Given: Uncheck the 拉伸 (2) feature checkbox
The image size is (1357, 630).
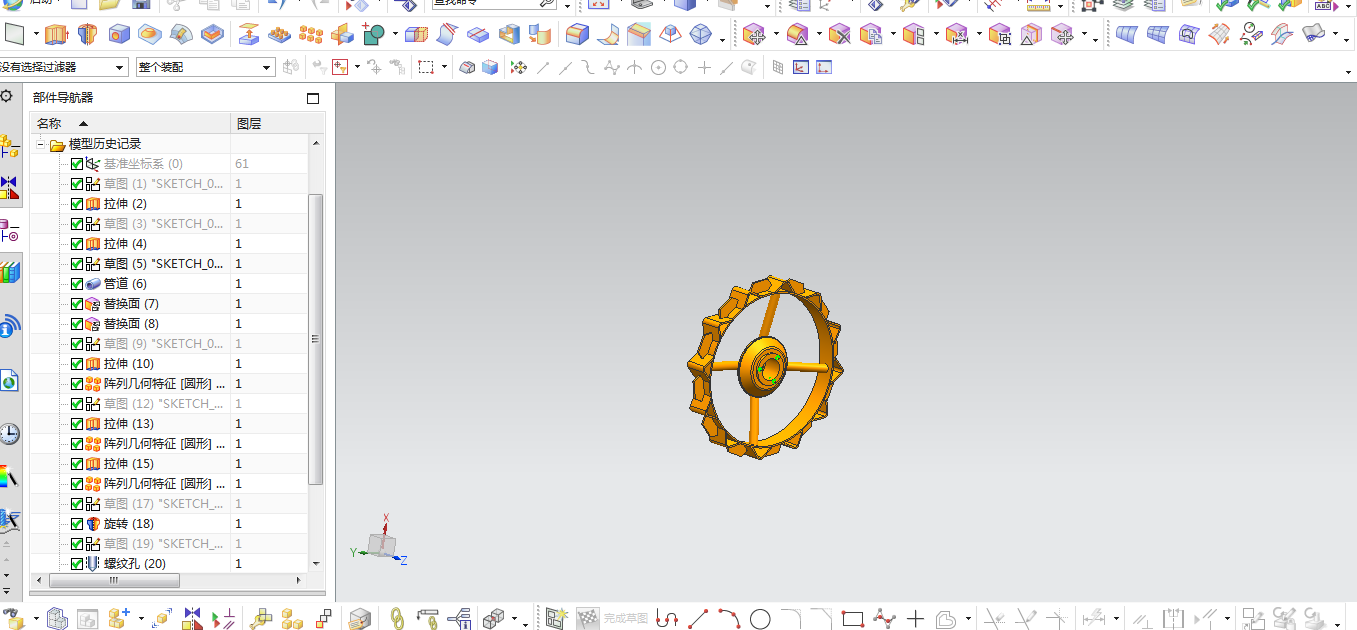Looking at the screenshot, I should tap(77, 204).
